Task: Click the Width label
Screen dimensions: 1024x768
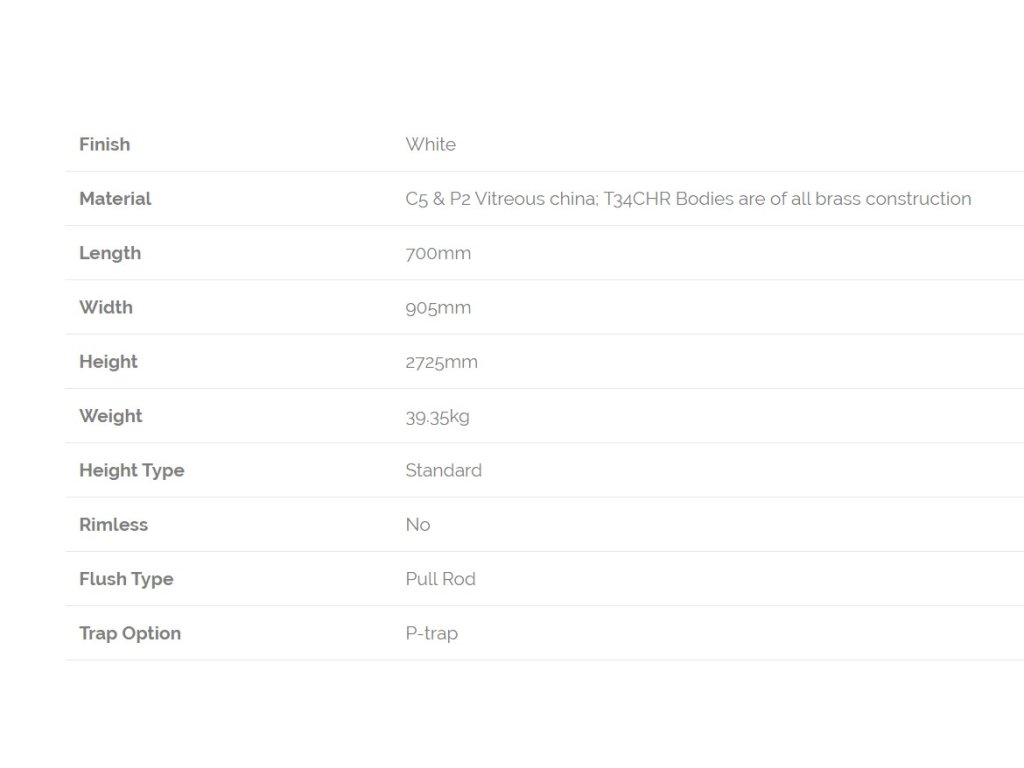Action: pyautogui.click(x=106, y=307)
